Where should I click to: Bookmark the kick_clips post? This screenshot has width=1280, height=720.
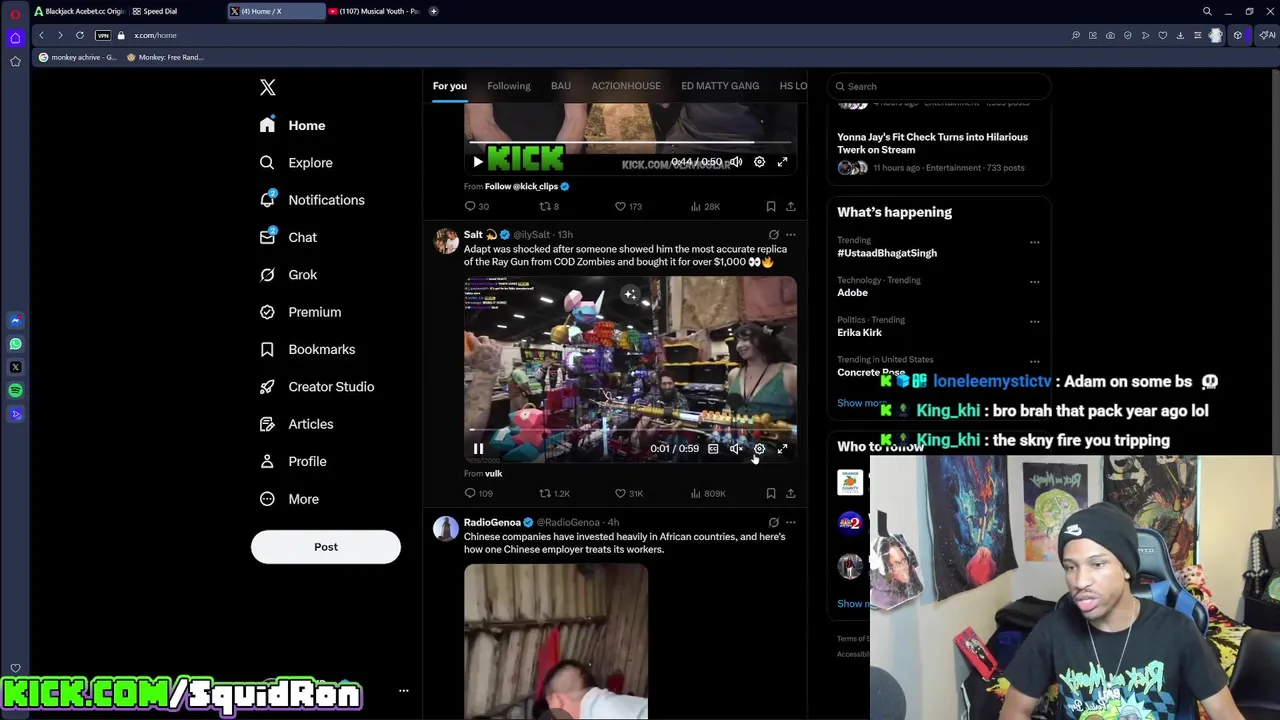point(770,206)
